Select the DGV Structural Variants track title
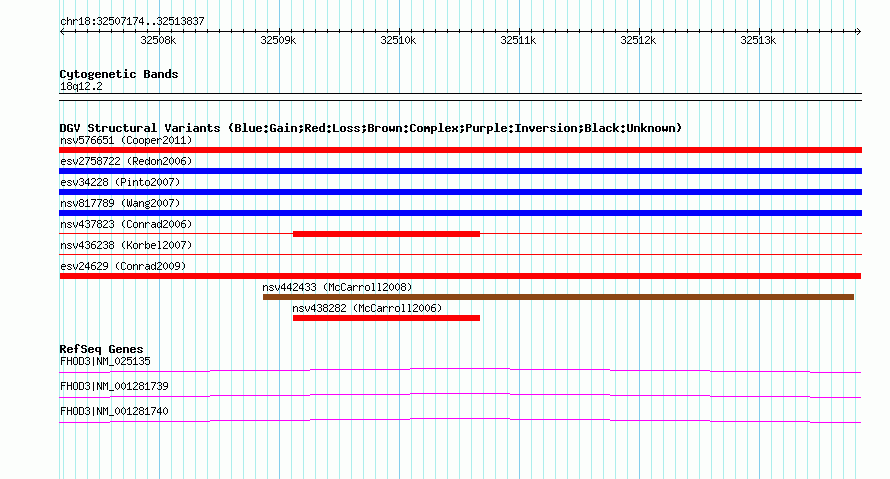Viewport: 890px width, 479px height. [x=370, y=128]
